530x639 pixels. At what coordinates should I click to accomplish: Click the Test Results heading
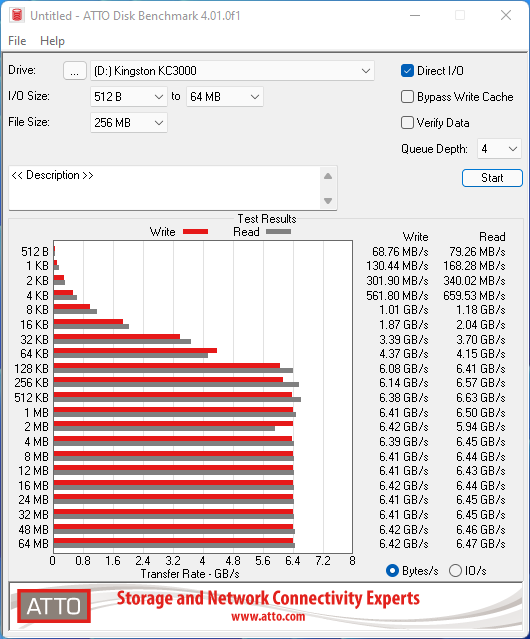pyautogui.click(x=267, y=219)
